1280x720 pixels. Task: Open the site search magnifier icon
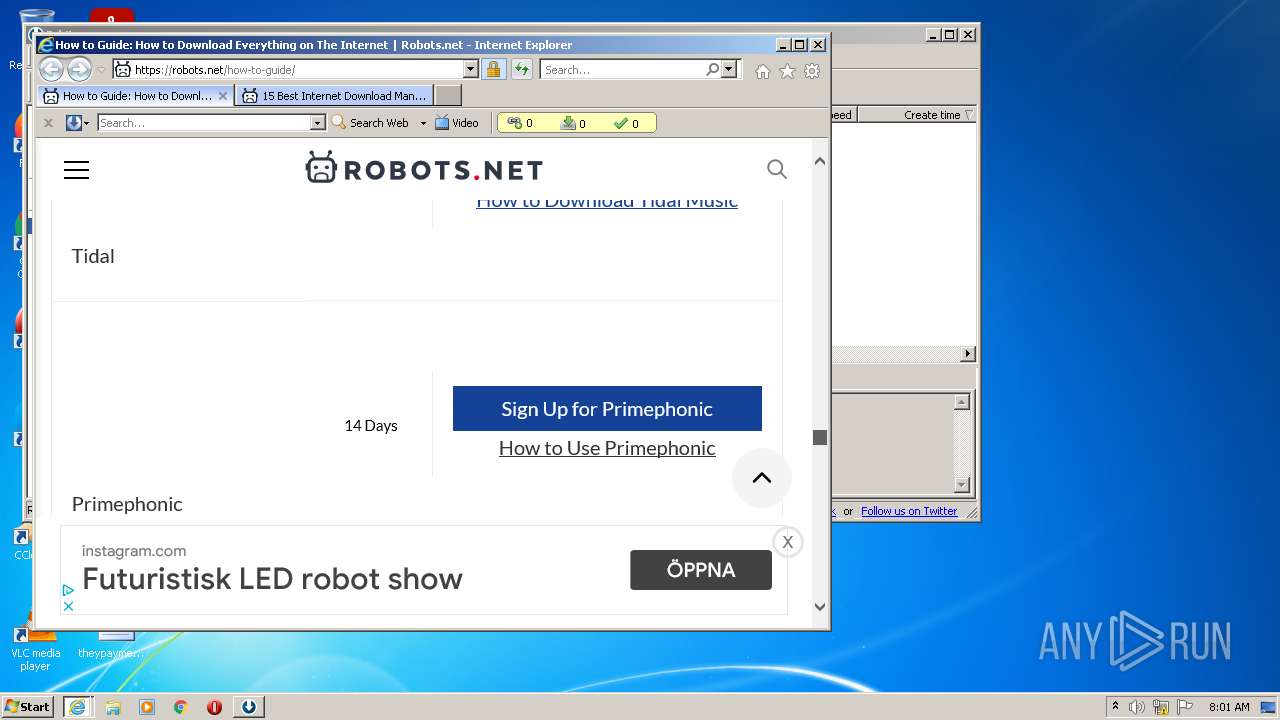click(x=777, y=169)
